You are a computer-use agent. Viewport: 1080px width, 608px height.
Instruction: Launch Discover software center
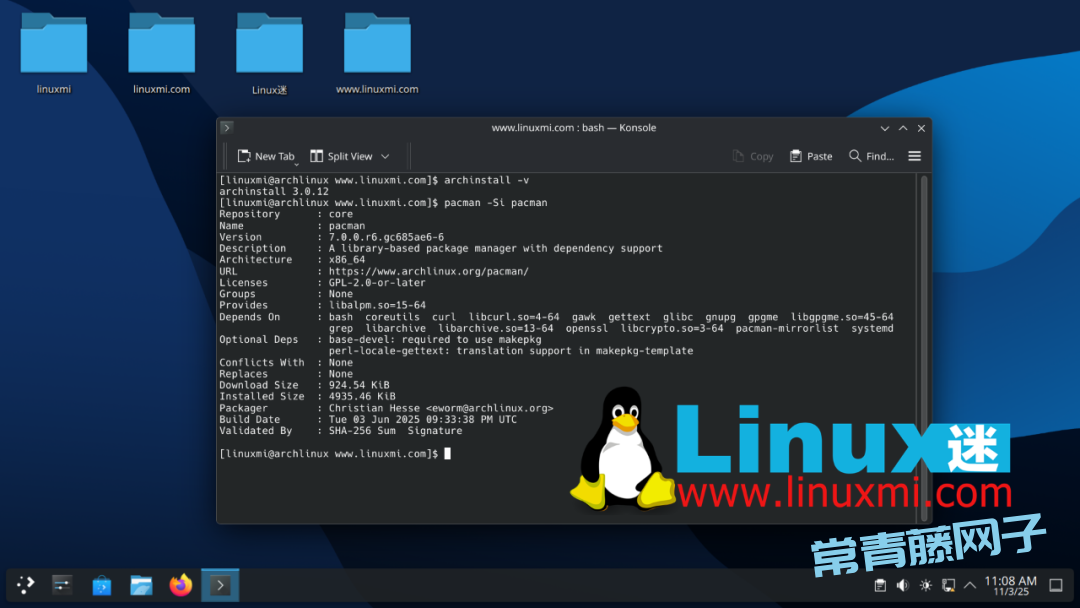[102, 585]
